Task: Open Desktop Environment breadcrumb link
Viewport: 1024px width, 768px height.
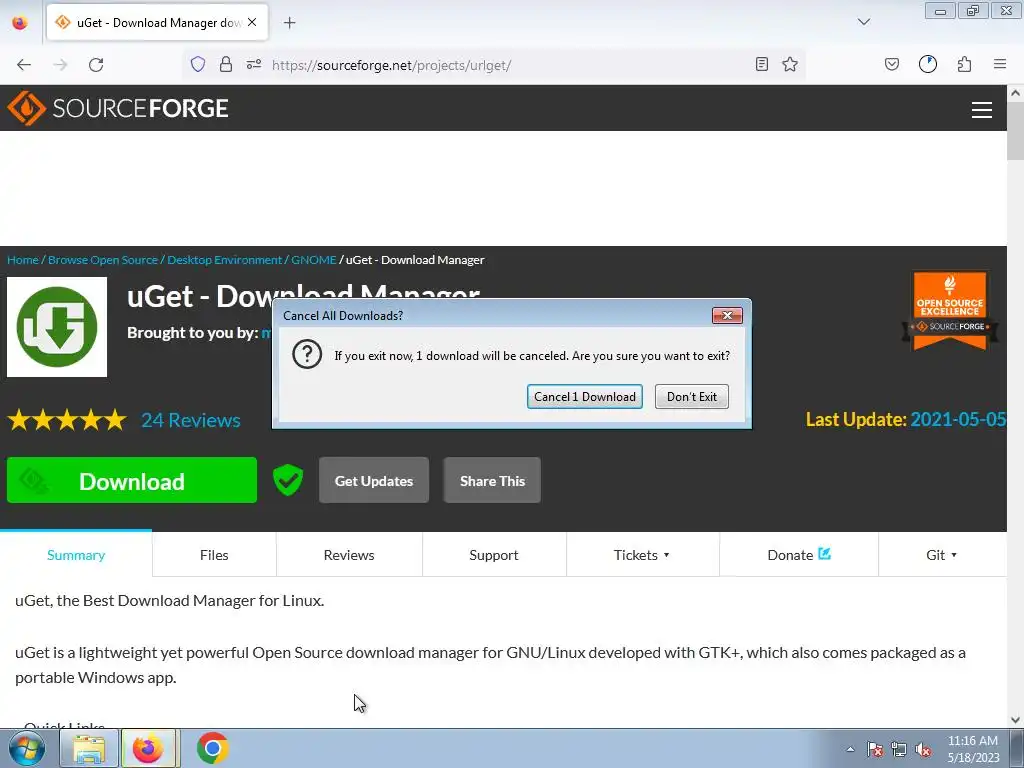Action: click(225, 259)
